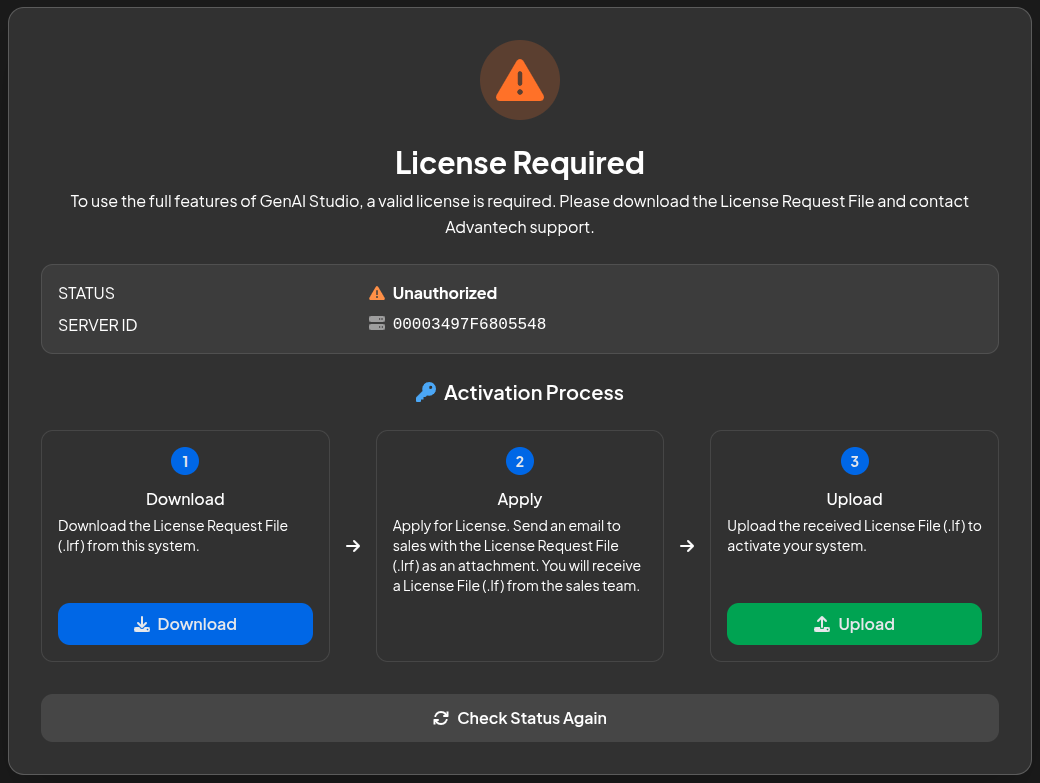Click the Activation Process heading

[534, 392]
